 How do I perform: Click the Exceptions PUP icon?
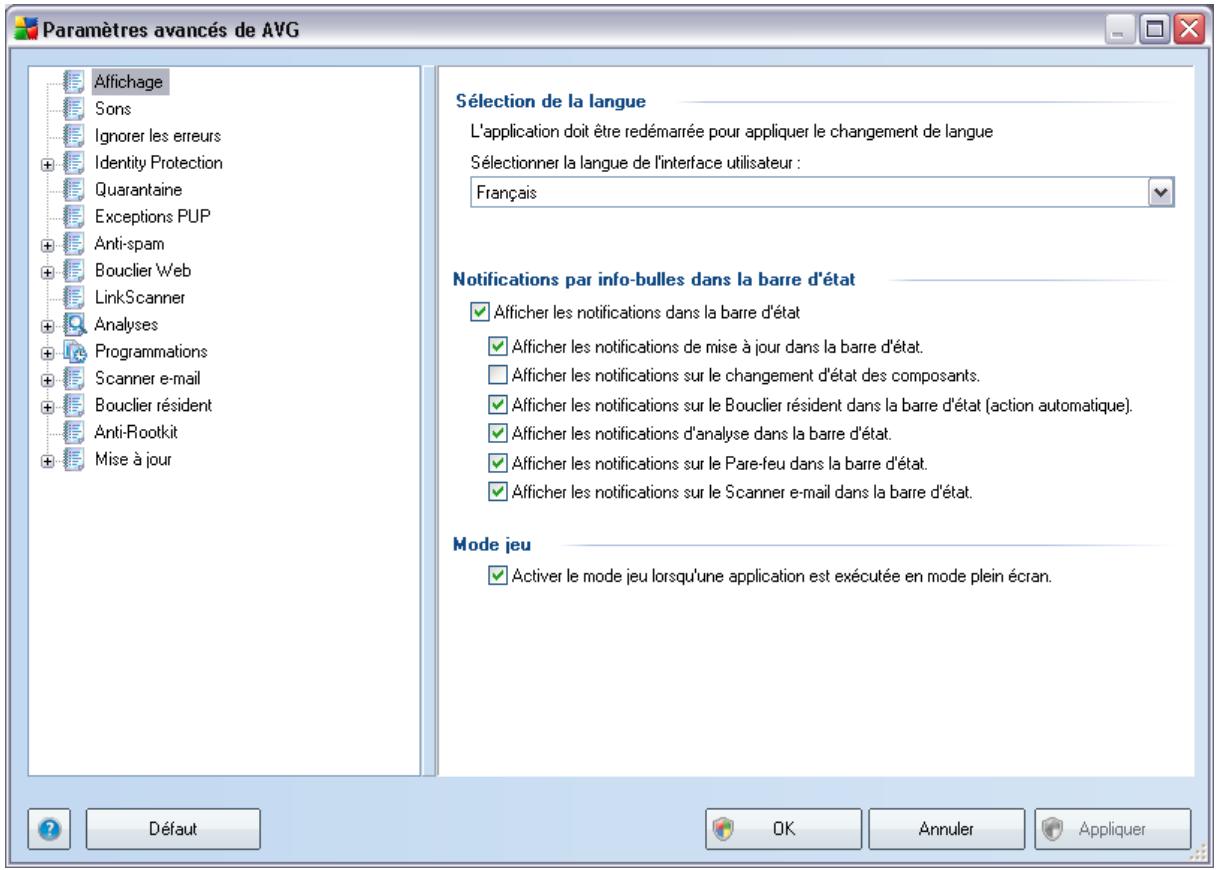[72, 216]
